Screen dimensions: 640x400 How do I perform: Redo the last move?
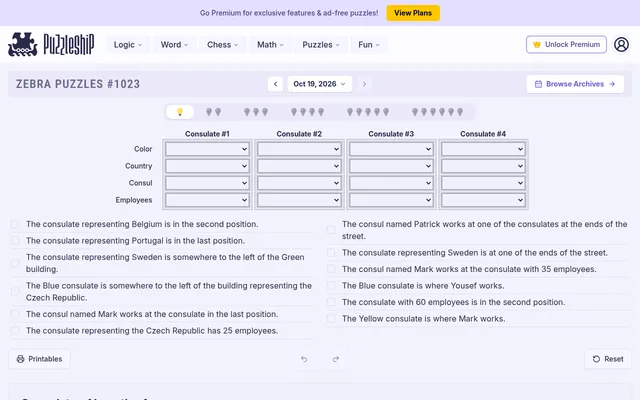(x=336, y=359)
